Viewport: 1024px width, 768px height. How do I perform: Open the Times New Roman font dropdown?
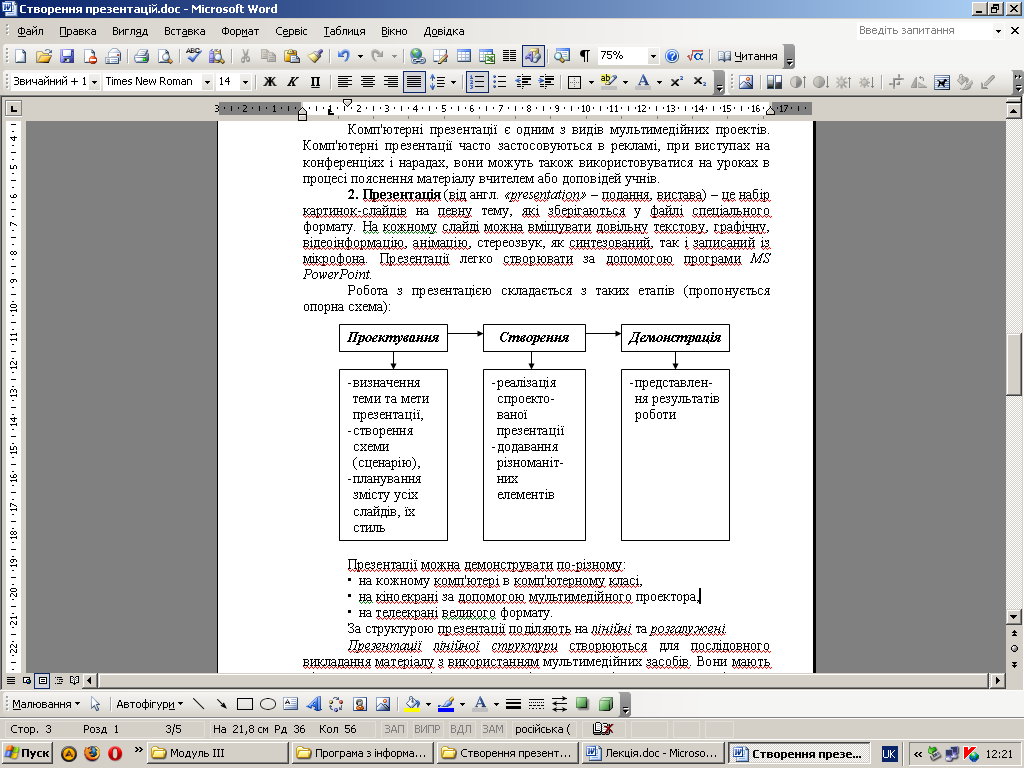[207, 82]
